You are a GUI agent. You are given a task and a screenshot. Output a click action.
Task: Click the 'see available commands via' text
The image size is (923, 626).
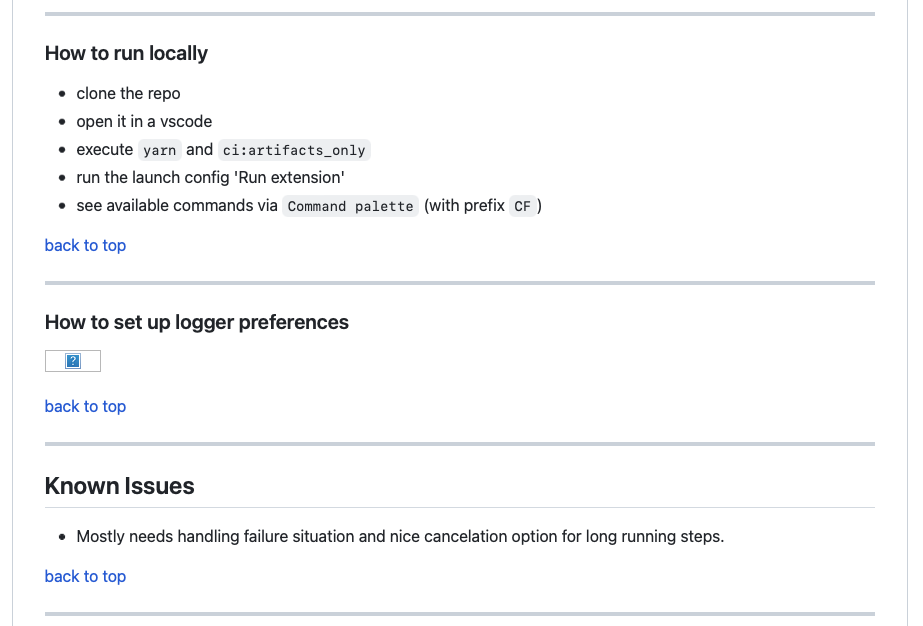[x=177, y=206]
